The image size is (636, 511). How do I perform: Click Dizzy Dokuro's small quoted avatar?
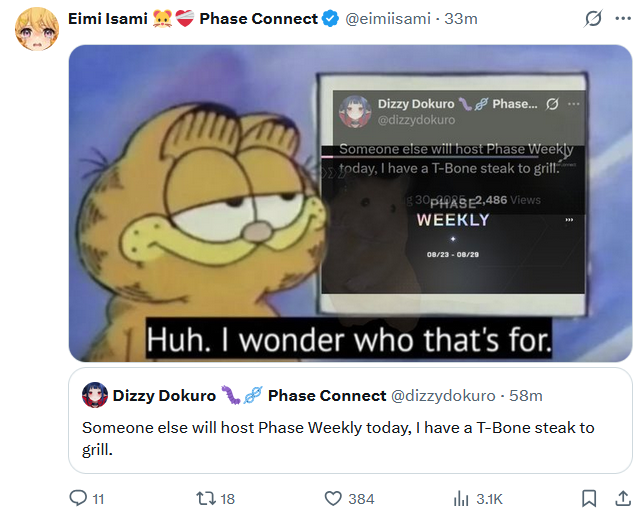(95, 395)
